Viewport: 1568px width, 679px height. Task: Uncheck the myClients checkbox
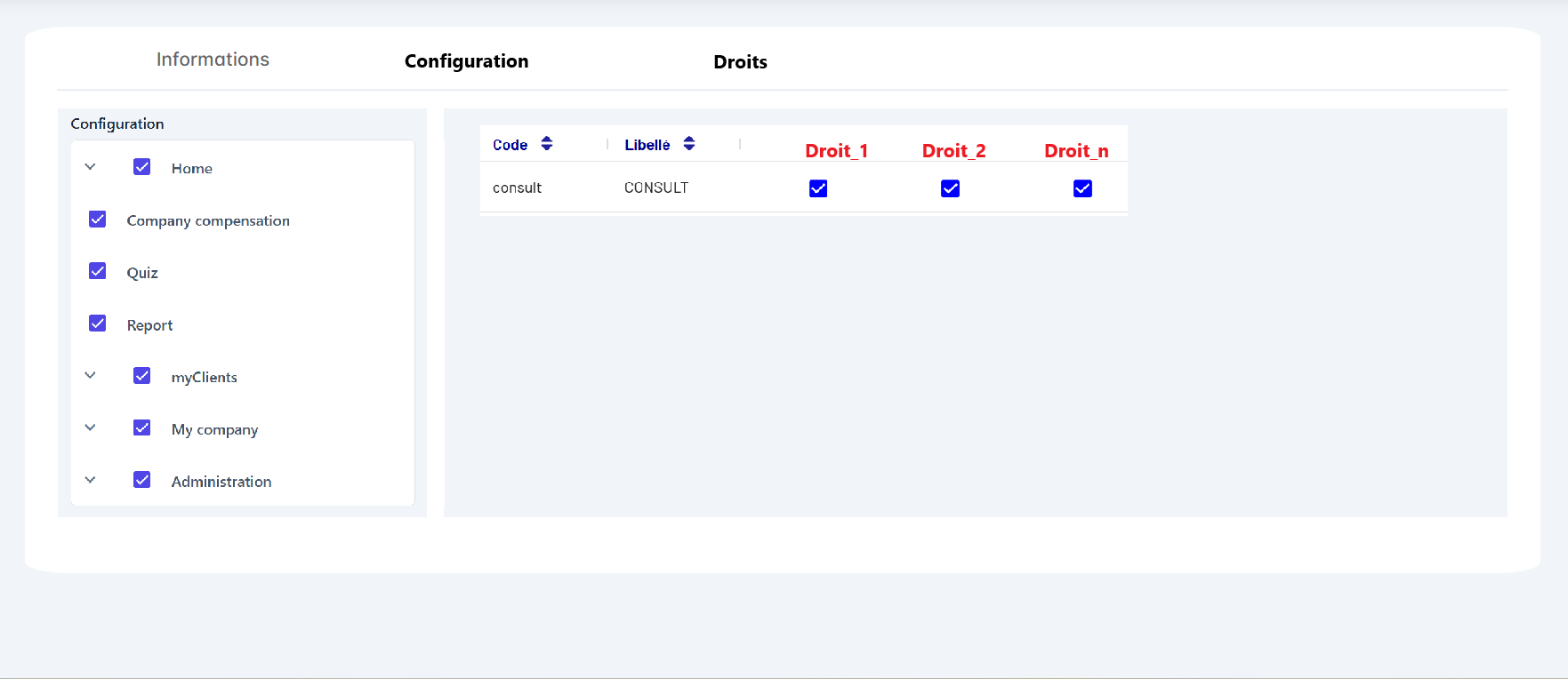pyautogui.click(x=142, y=376)
